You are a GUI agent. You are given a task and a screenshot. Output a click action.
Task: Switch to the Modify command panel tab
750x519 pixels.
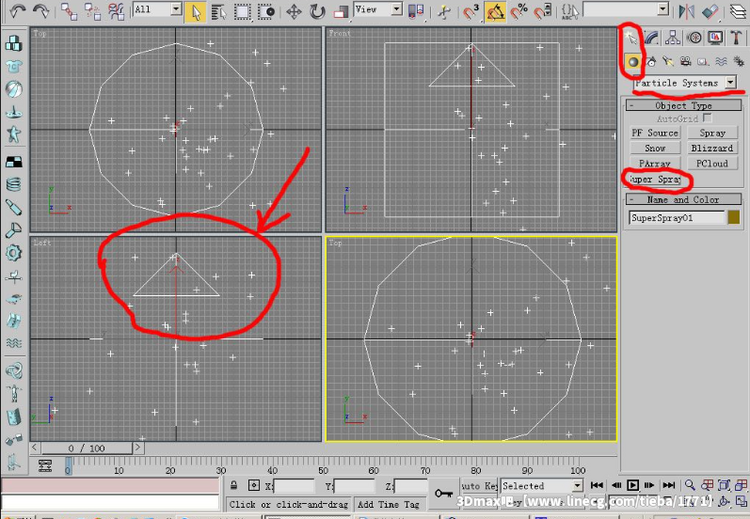coord(651,38)
